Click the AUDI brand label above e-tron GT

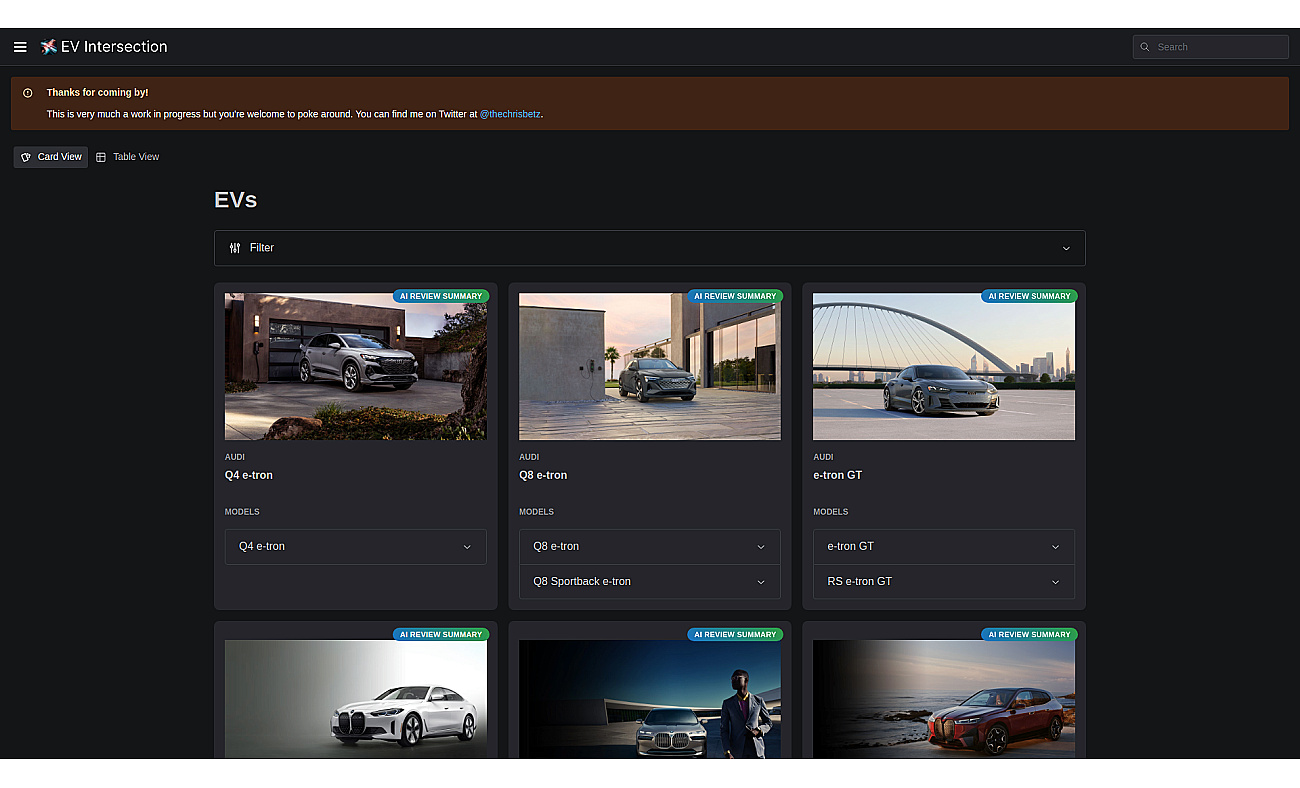tap(823, 457)
